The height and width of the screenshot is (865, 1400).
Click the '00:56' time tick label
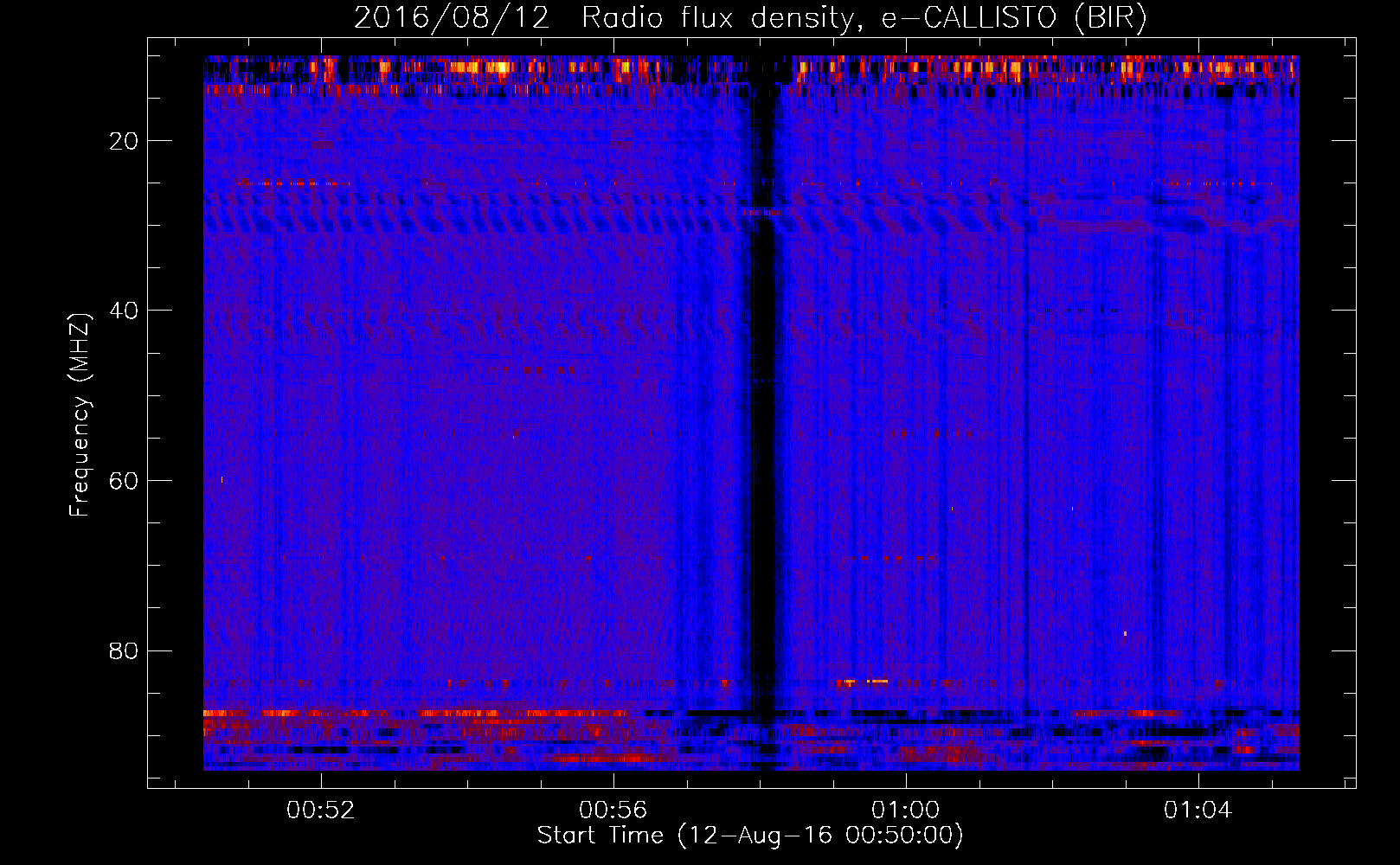click(613, 811)
